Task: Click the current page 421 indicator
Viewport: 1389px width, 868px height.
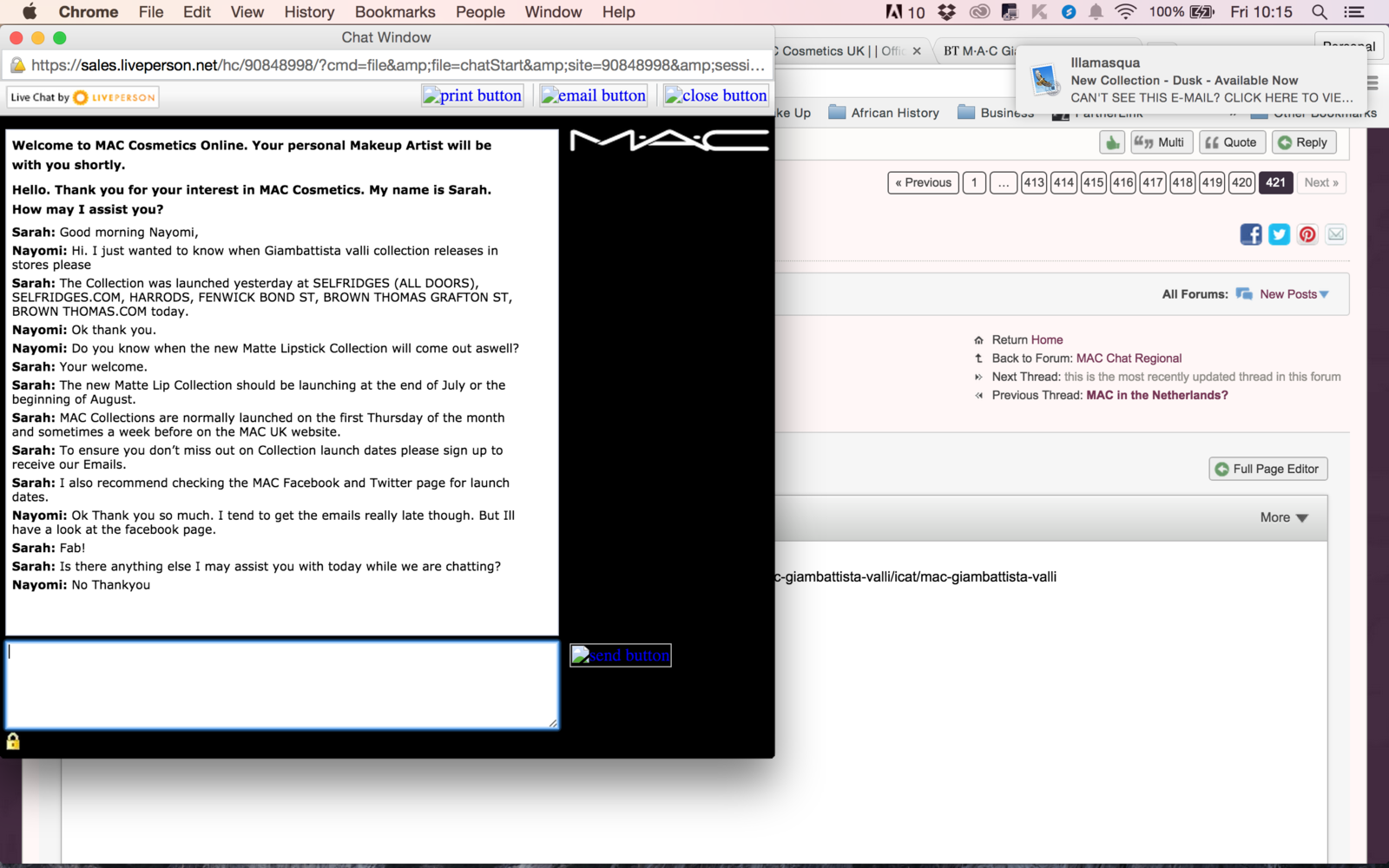Action: [1275, 182]
